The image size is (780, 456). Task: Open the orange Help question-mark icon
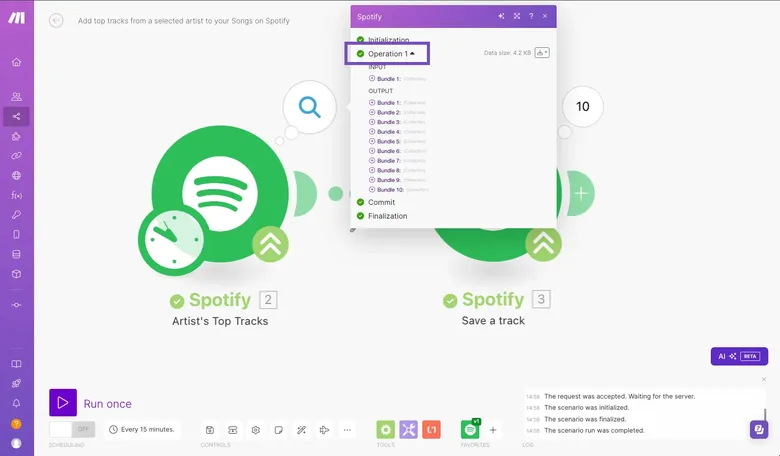(16, 424)
